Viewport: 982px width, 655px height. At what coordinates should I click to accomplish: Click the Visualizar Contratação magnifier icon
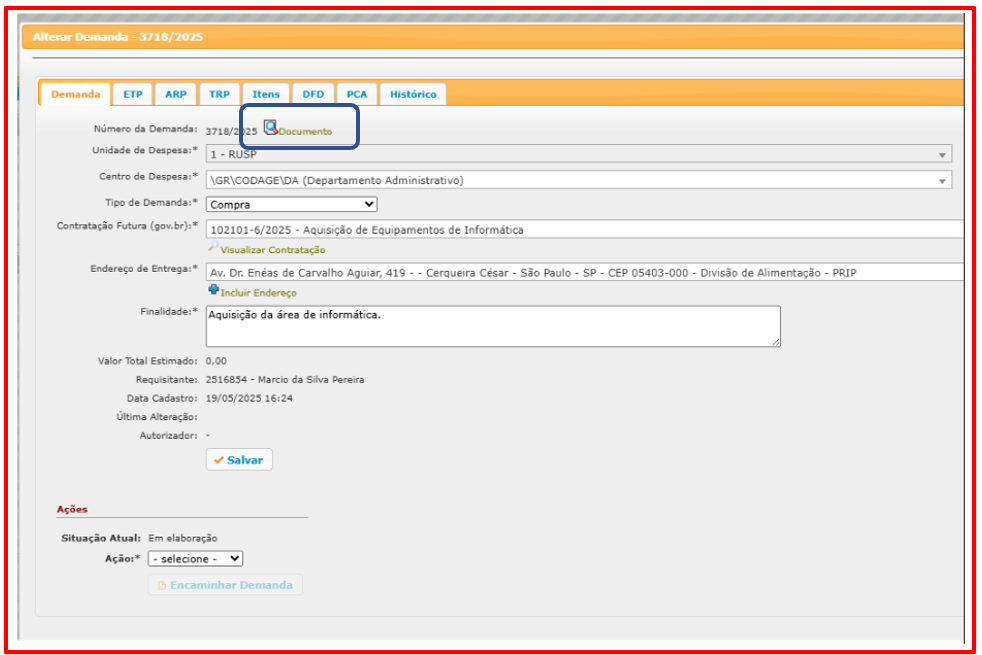click(x=213, y=247)
